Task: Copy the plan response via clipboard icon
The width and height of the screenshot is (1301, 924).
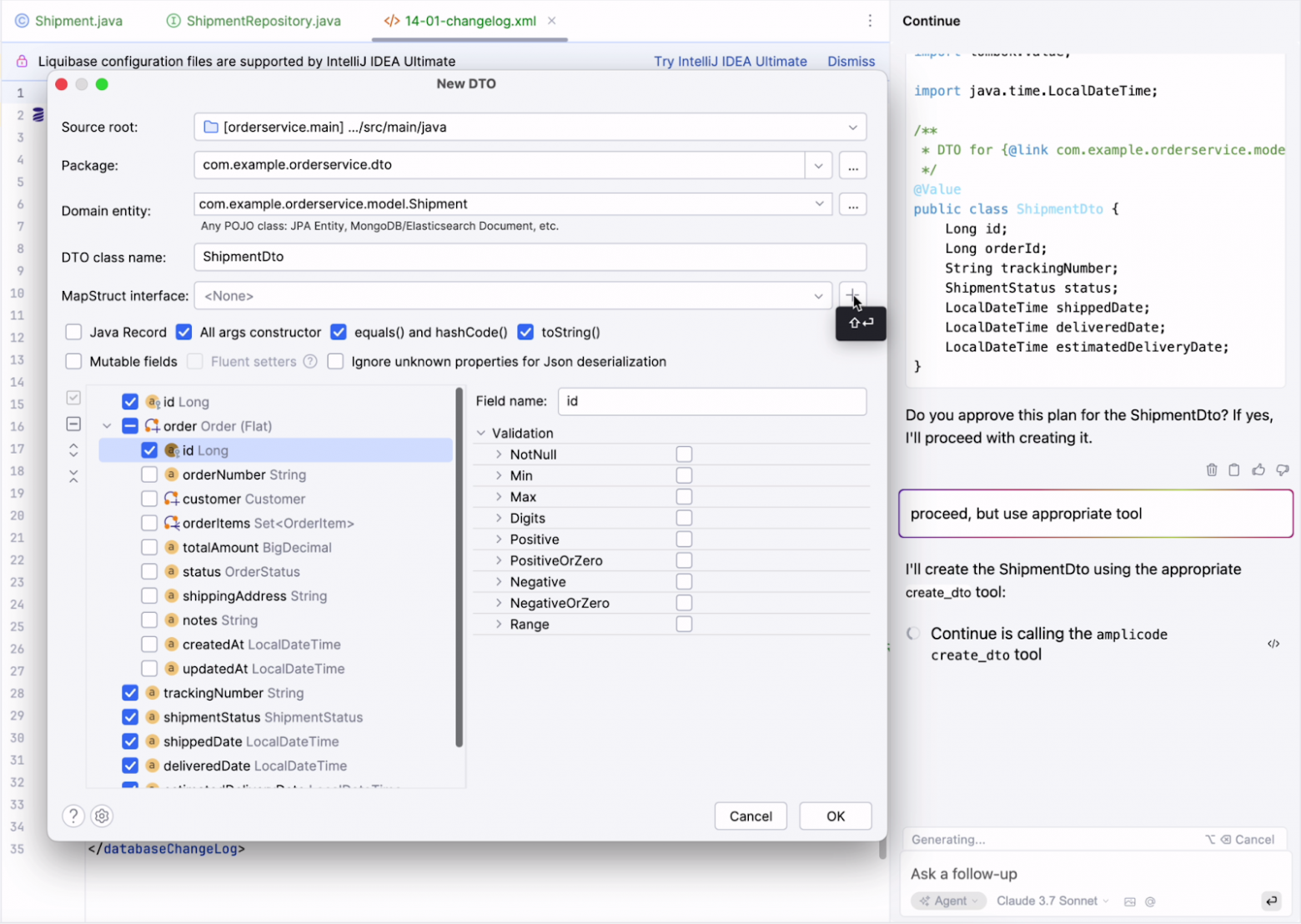Action: click(1234, 470)
